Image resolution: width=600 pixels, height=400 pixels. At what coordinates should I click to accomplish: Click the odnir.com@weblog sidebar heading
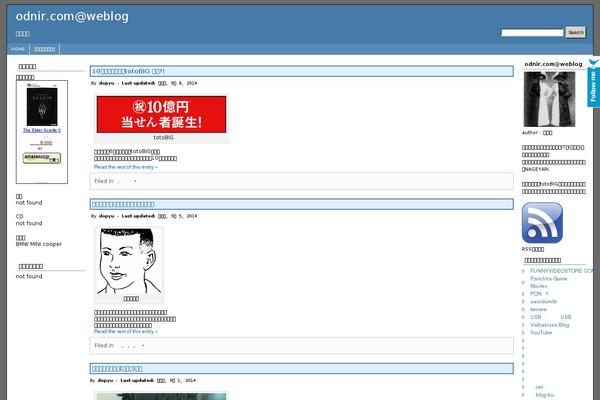[553, 64]
